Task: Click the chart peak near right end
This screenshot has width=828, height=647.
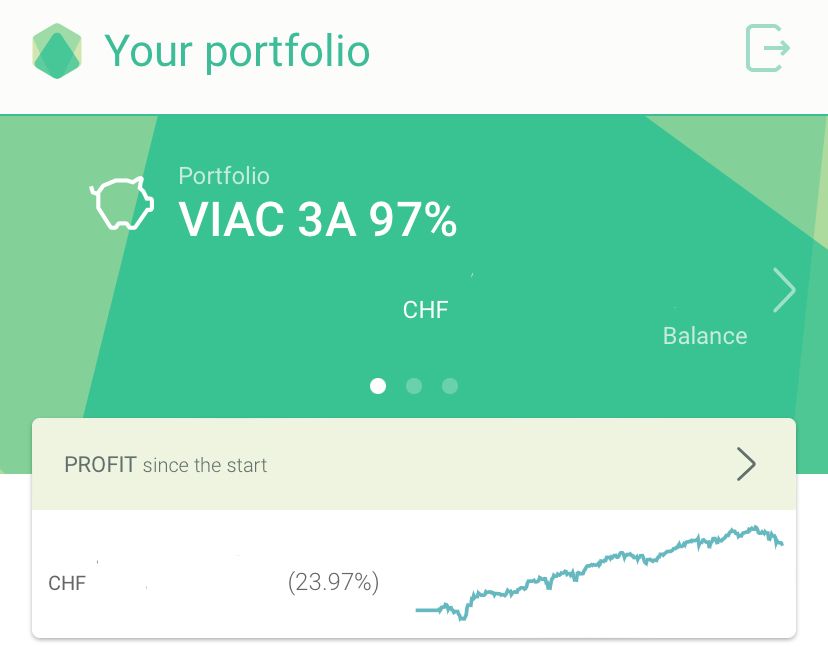Action: point(755,528)
